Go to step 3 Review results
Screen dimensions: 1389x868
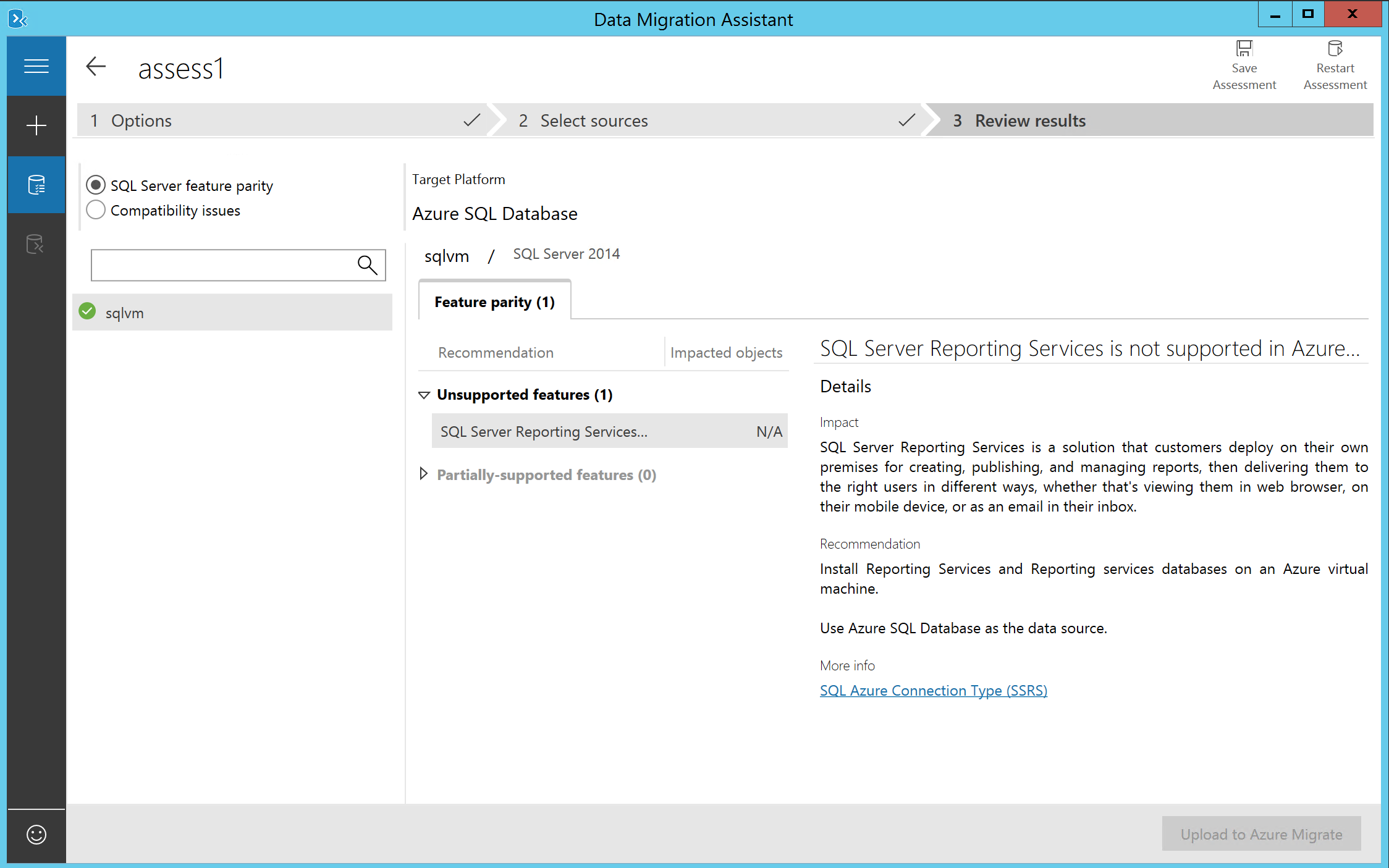coord(1152,120)
